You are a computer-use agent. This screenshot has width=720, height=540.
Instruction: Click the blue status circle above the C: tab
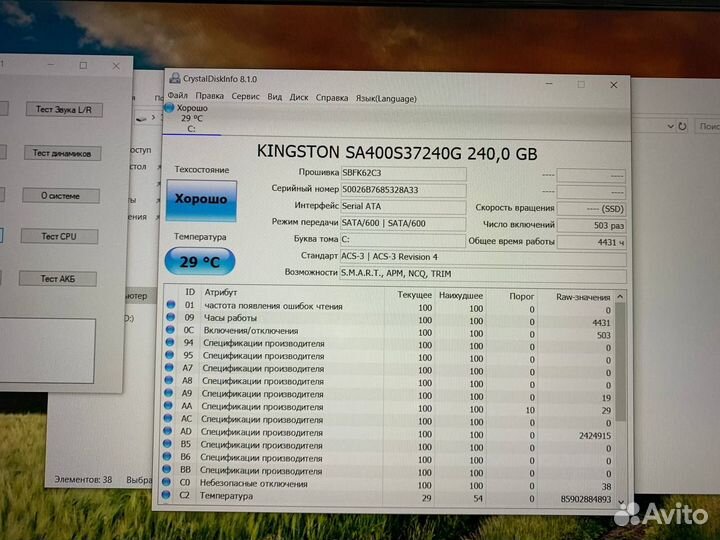point(169,107)
